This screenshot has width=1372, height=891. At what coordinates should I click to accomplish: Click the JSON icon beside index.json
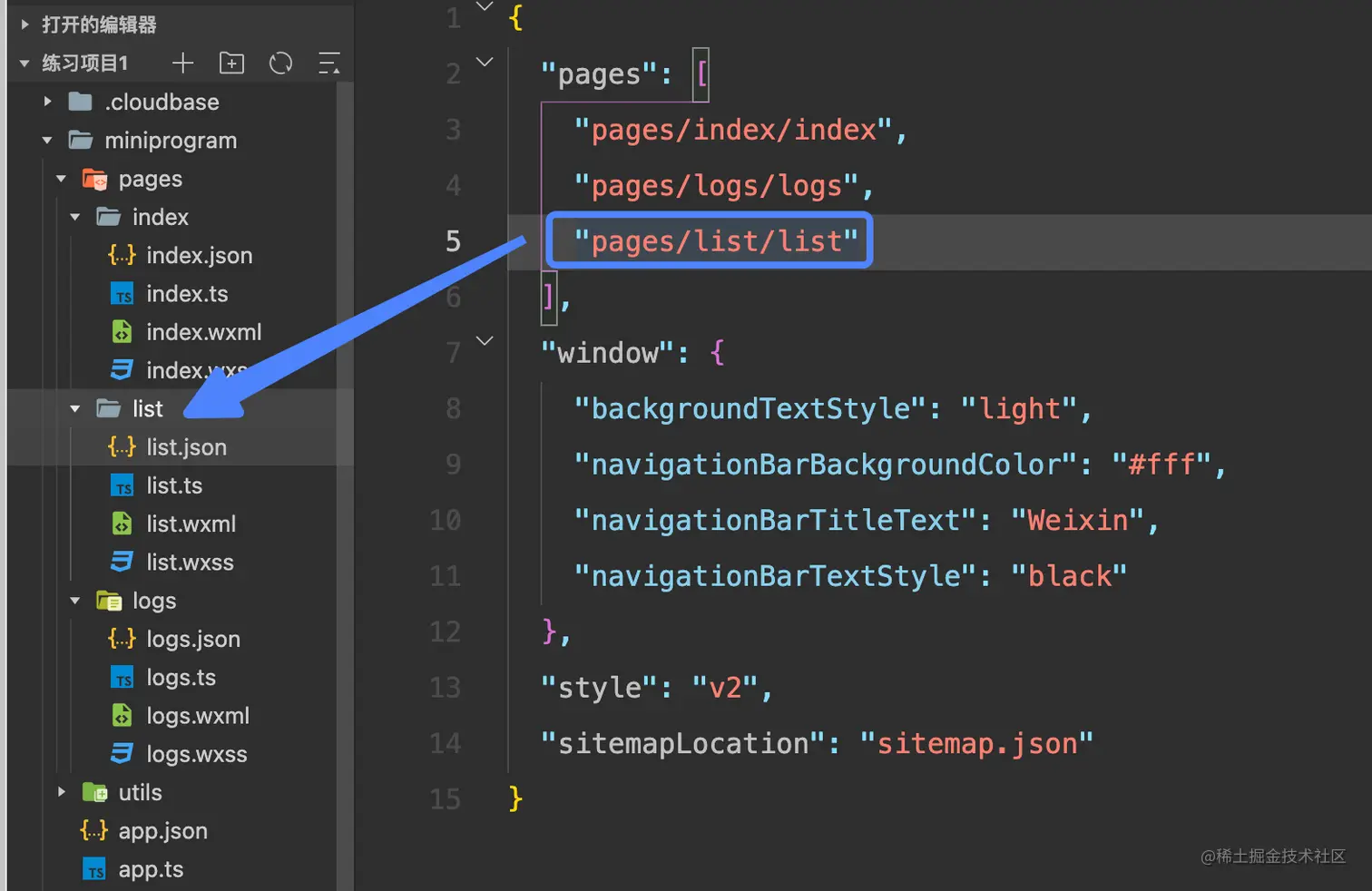(x=122, y=255)
